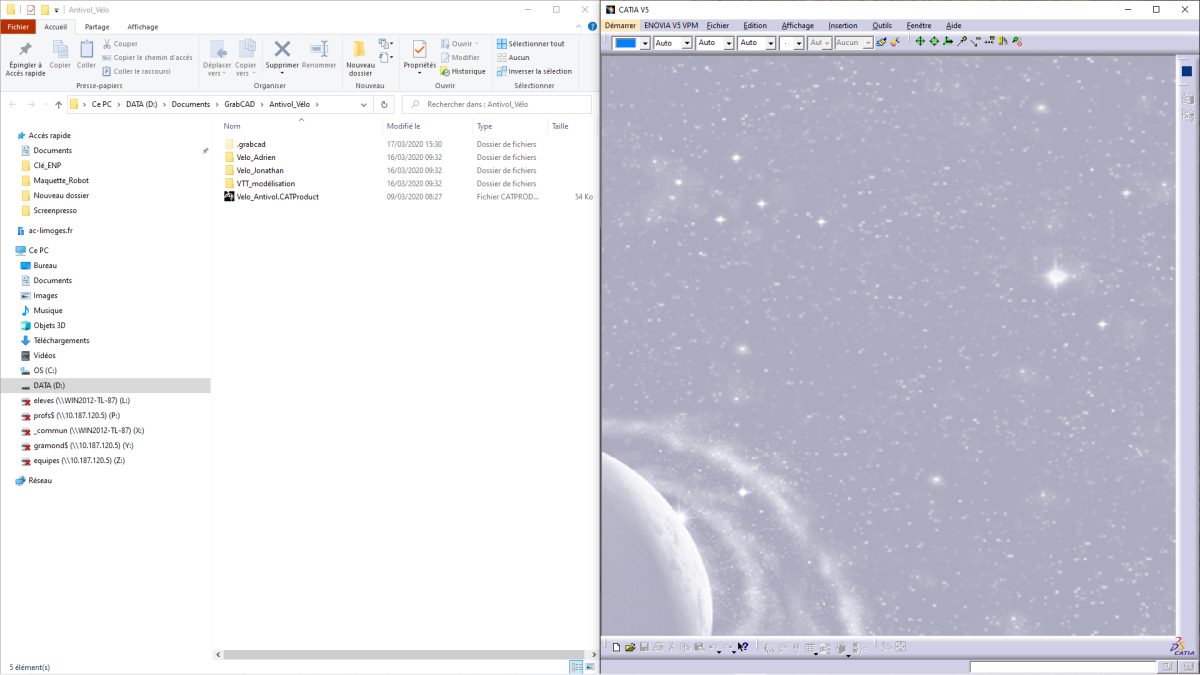
Task: Open the blue color dropdown in CATIA toolbar
Action: pos(645,43)
